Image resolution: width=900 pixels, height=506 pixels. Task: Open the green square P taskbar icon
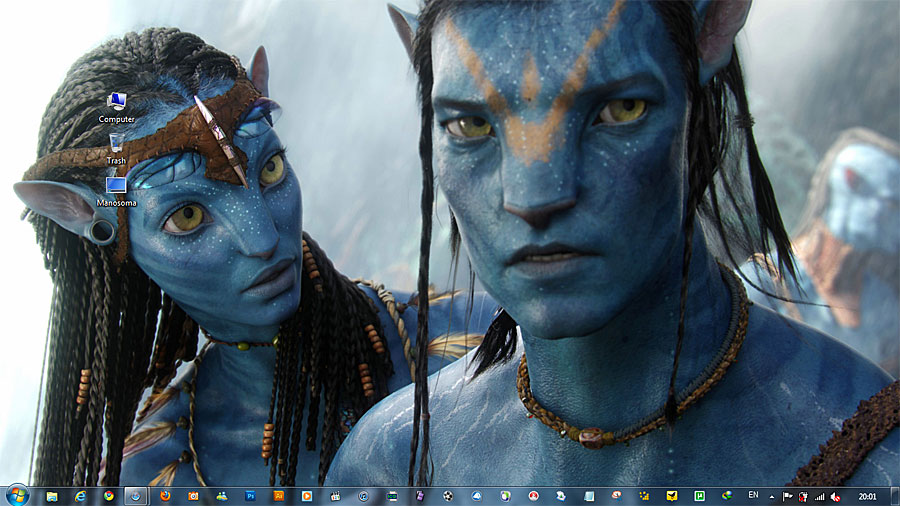[x=700, y=496]
